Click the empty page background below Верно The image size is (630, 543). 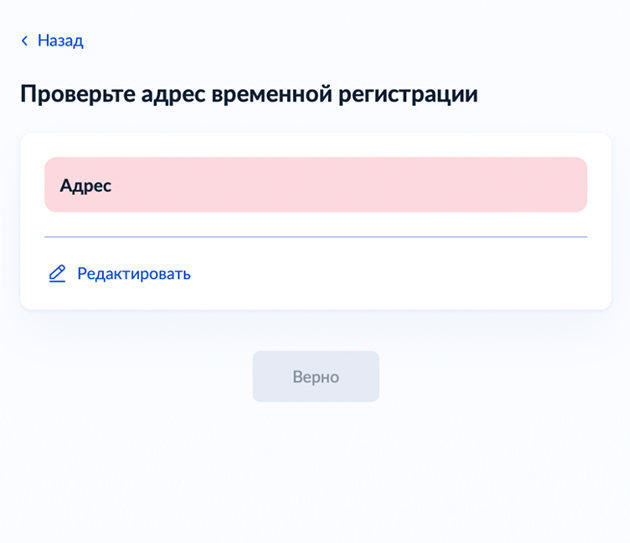[x=316, y=470]
